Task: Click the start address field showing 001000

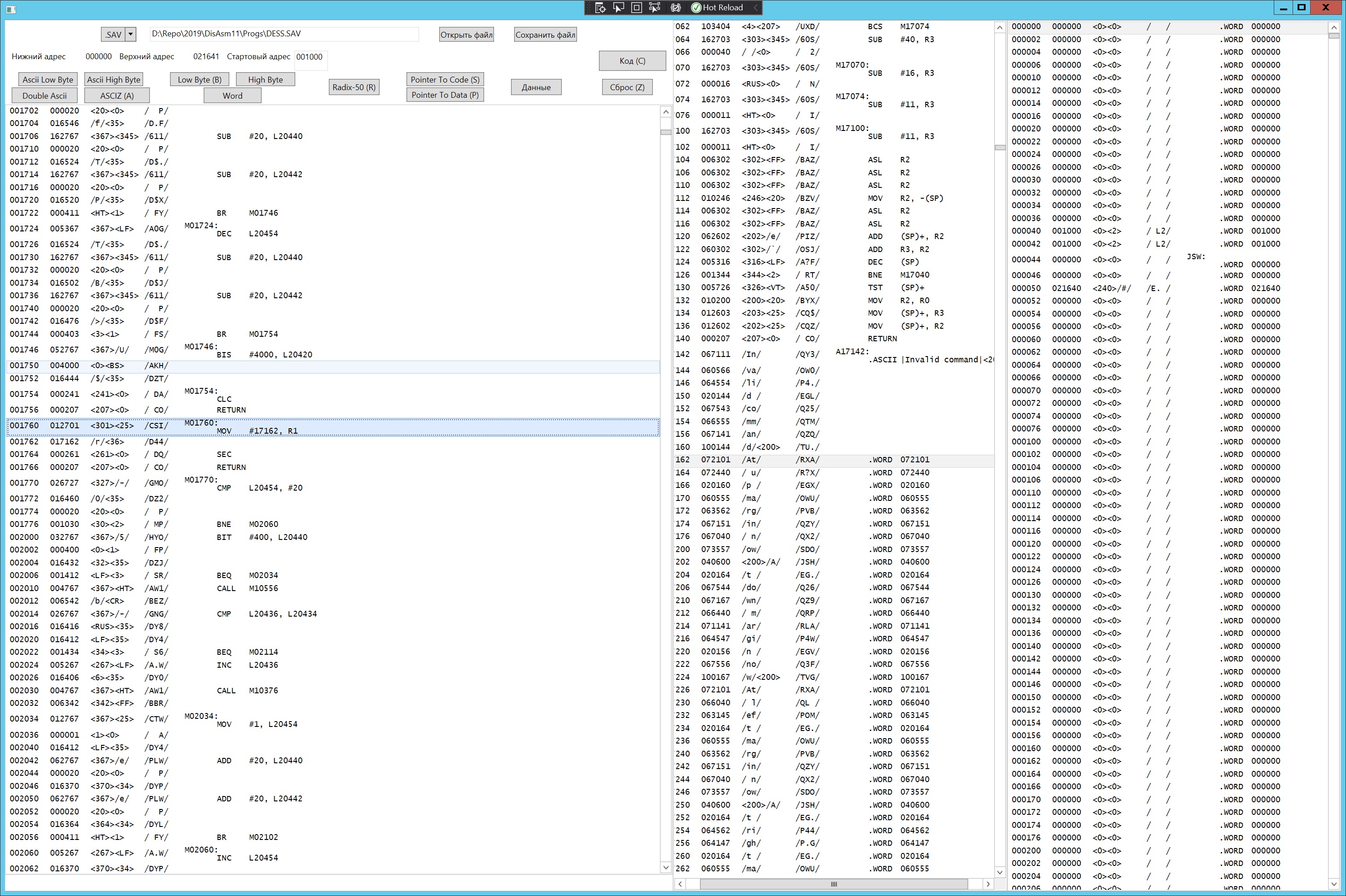Action: point(310,57)
